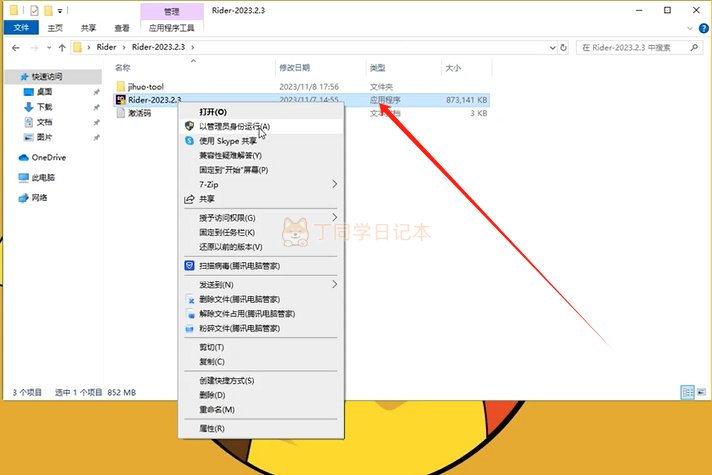Click the icon beside 解除文件占用
Screen dimensions: 712x475
pyautogui.click(x=190, y=314)
